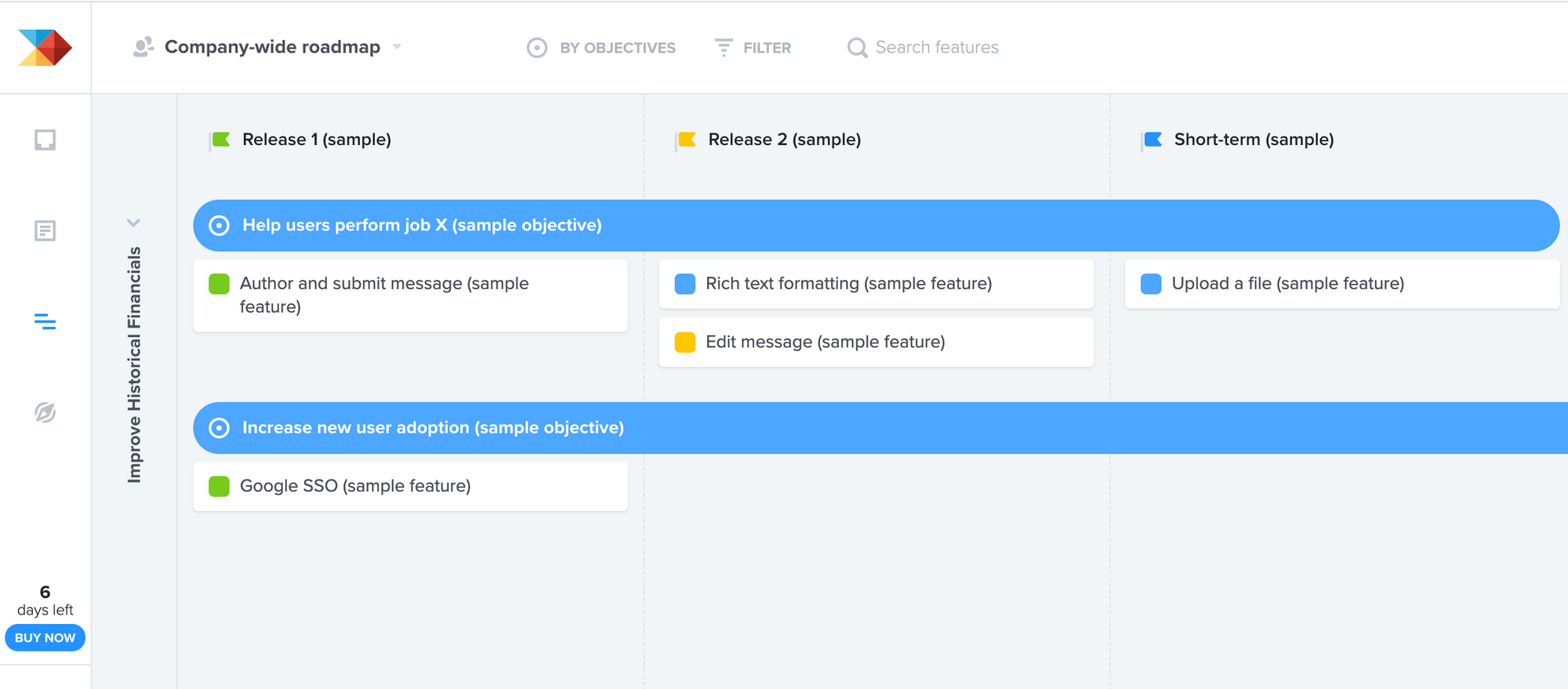Click the target icon on Increase adoption objective
1568x689 pixels.
[x=220, y=428]
